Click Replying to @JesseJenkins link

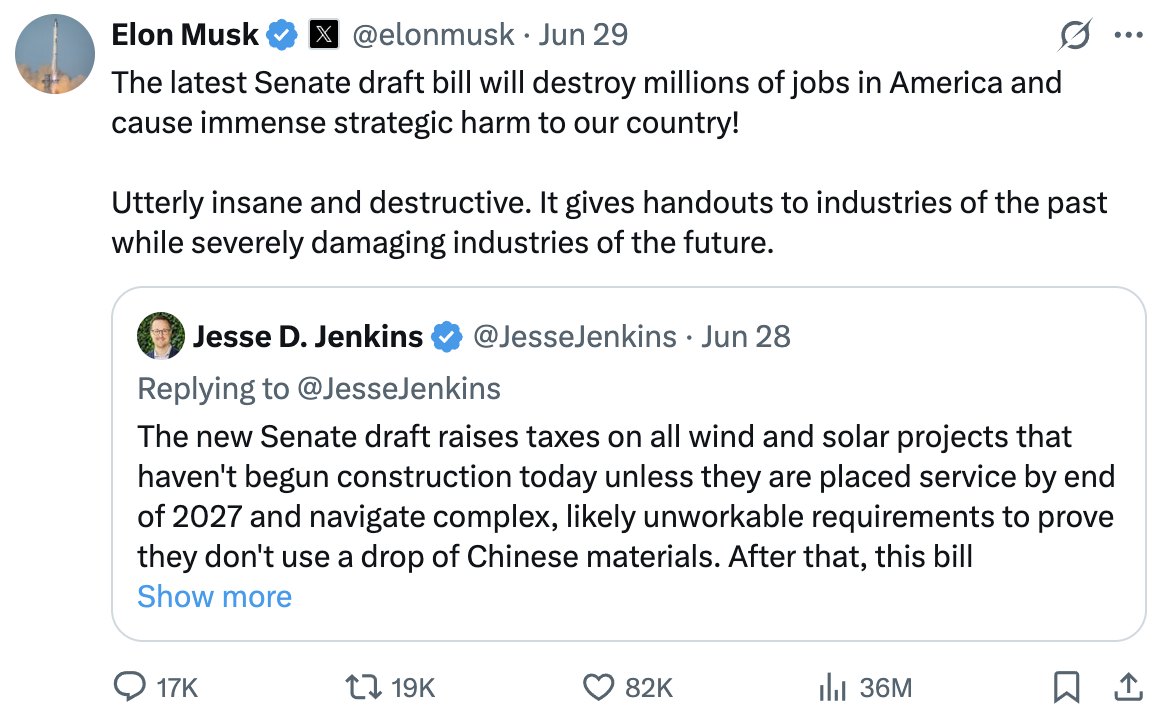[318, 388]
